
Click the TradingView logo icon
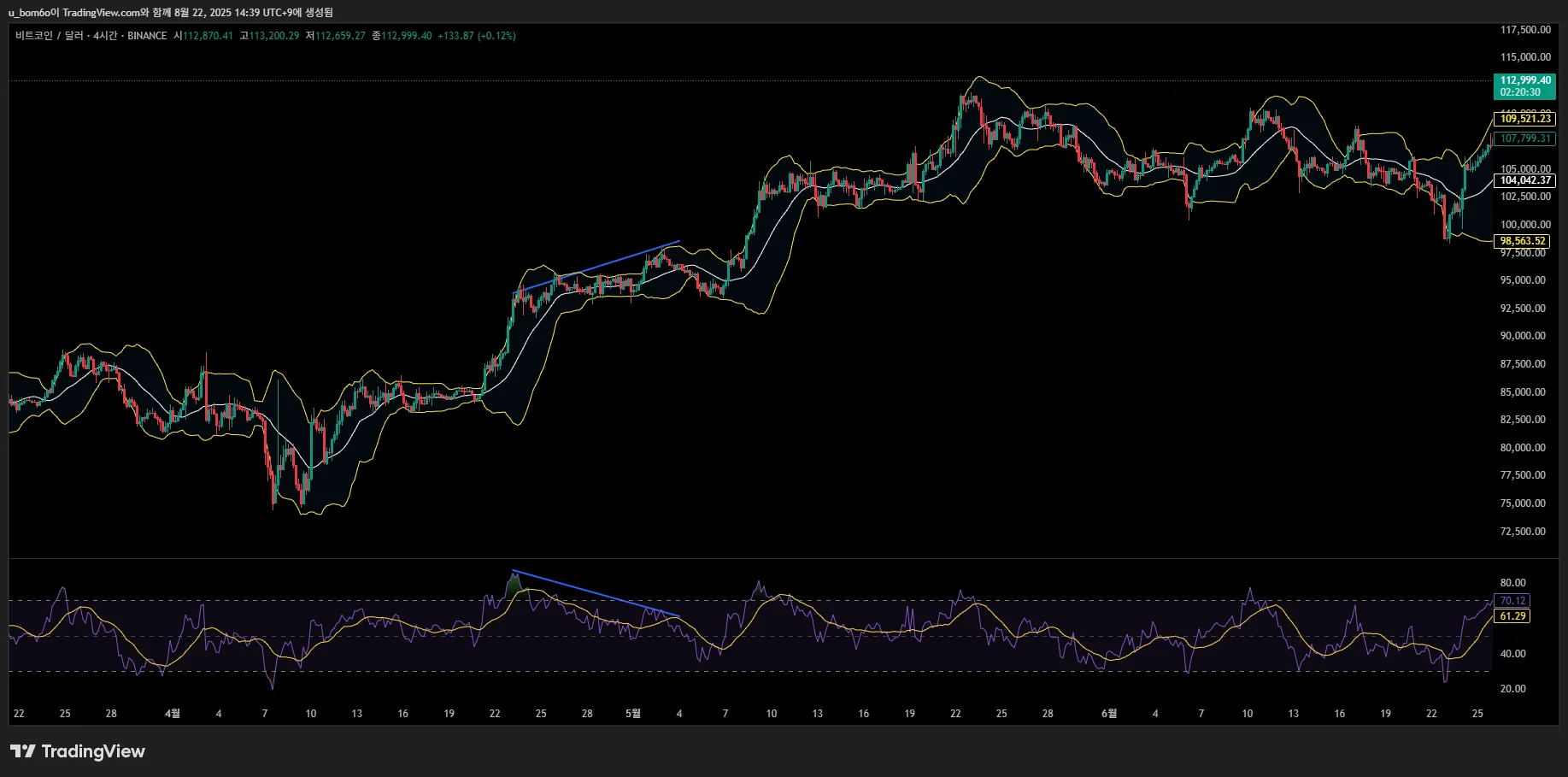coord(22,751)
